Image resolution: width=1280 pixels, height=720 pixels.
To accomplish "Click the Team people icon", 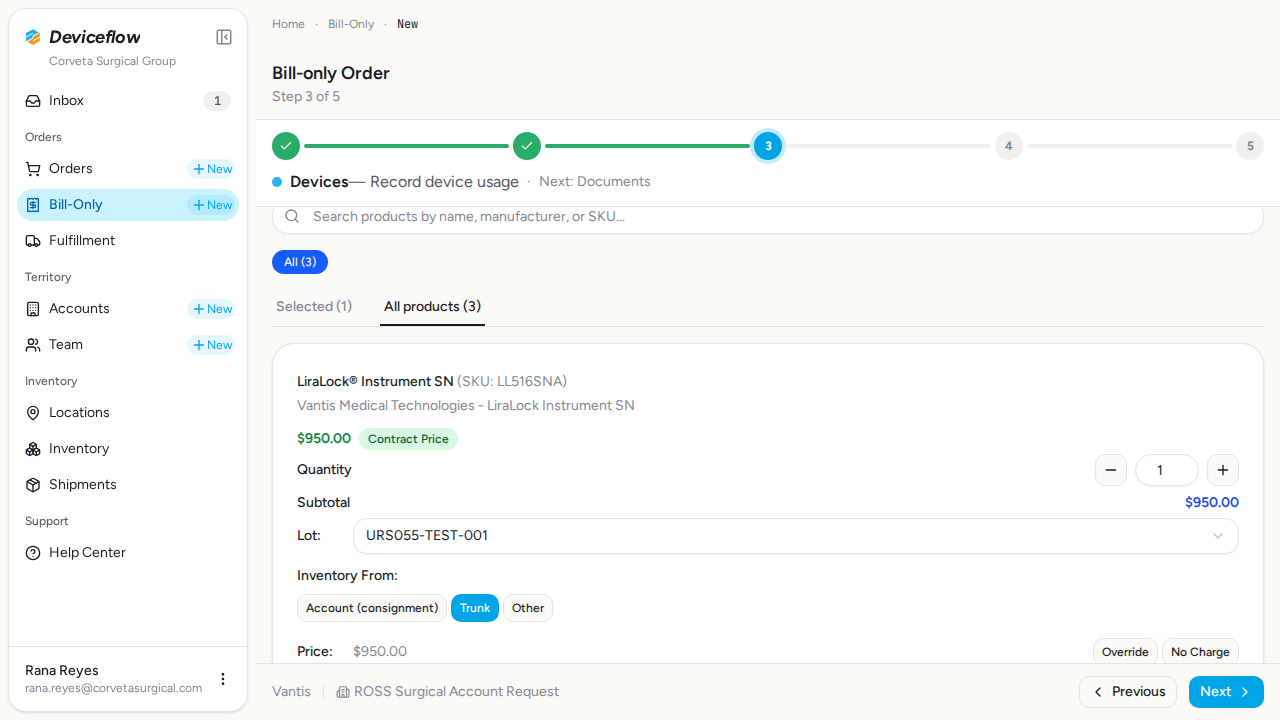I will click(x=33, y=345).
